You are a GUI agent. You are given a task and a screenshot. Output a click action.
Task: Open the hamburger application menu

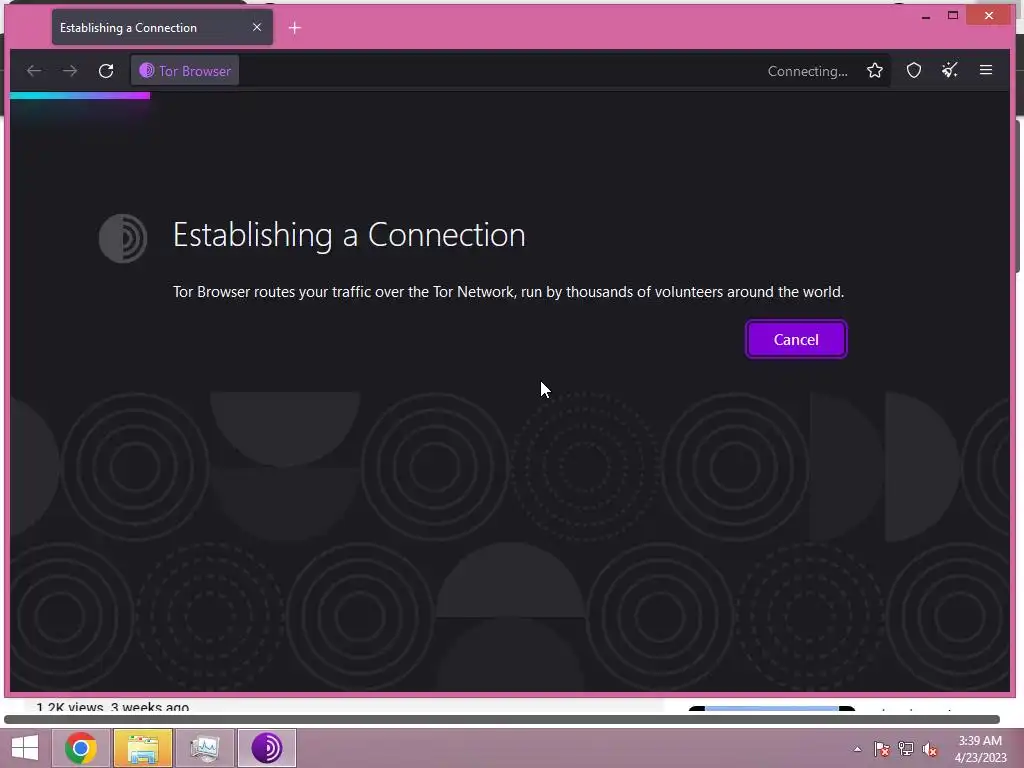coord(985,70)
